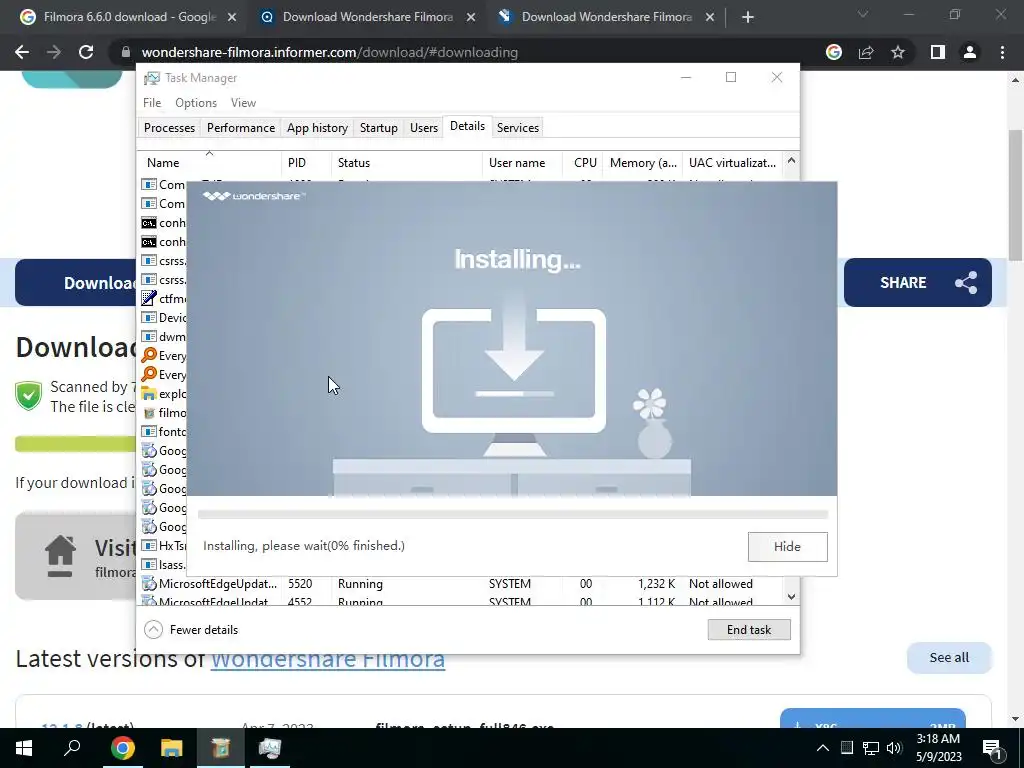Click Task Manager taskbar icon
This screenshot has width=1024, height=768.
coord(269,748)
